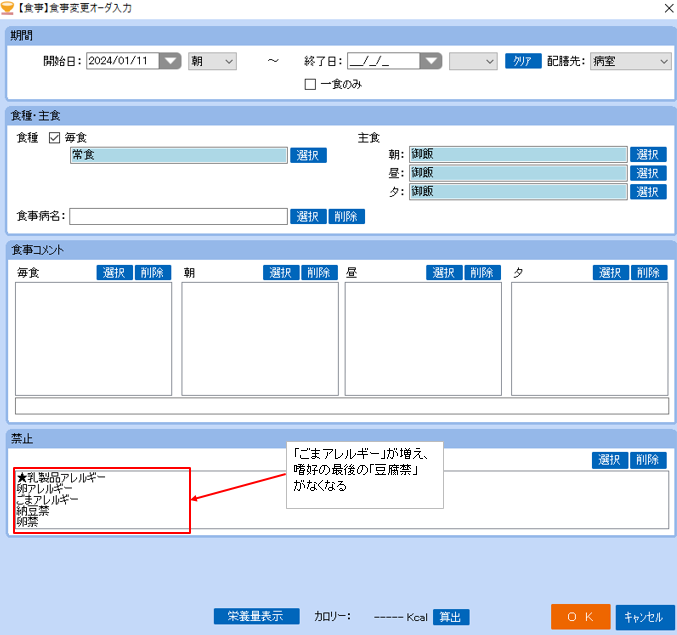The width and height of the screenshot is (677, 635).
Task: Click the 算出 calorie button
Action: [x=451, y=617]
